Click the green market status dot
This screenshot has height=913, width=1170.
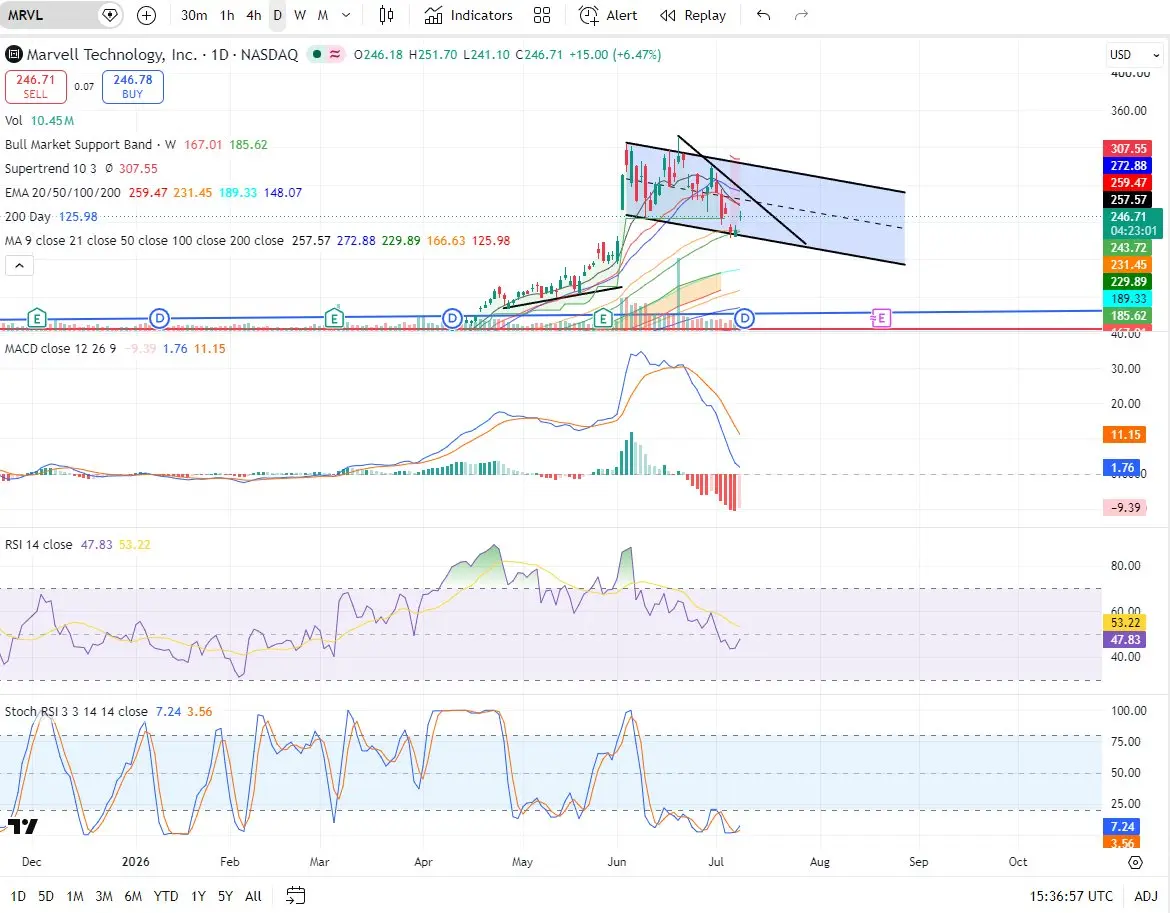click(x=316, y=54)
